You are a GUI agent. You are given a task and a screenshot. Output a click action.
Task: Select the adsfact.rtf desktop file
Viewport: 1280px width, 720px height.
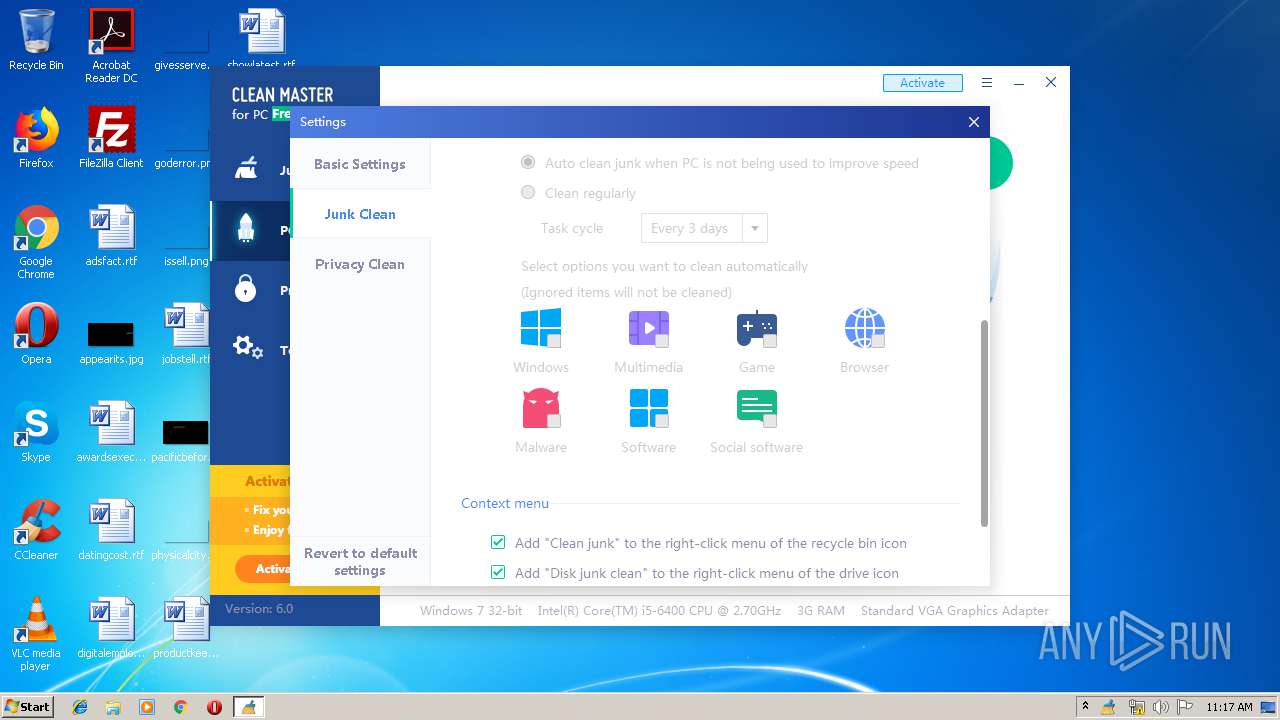111,236
